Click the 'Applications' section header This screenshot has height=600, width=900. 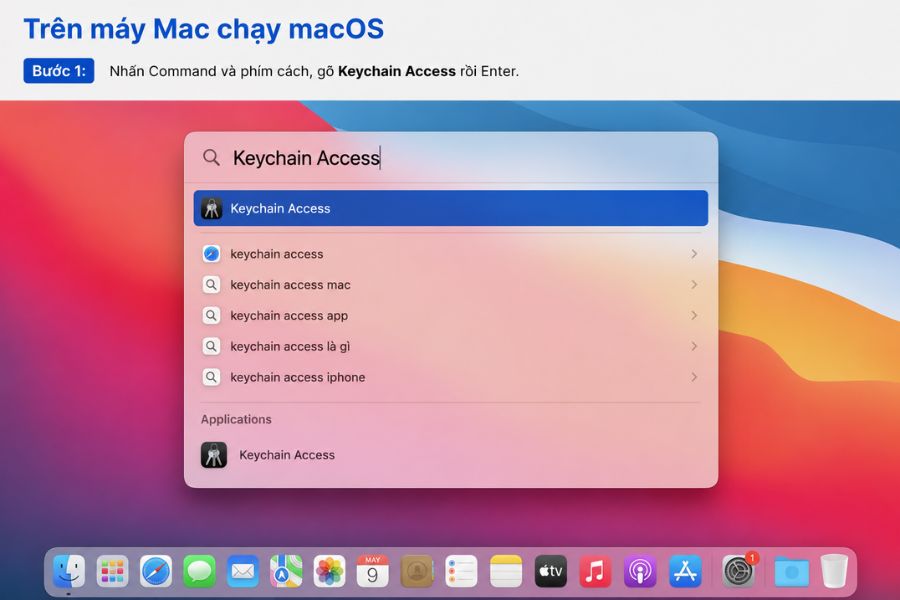point(236,419)
